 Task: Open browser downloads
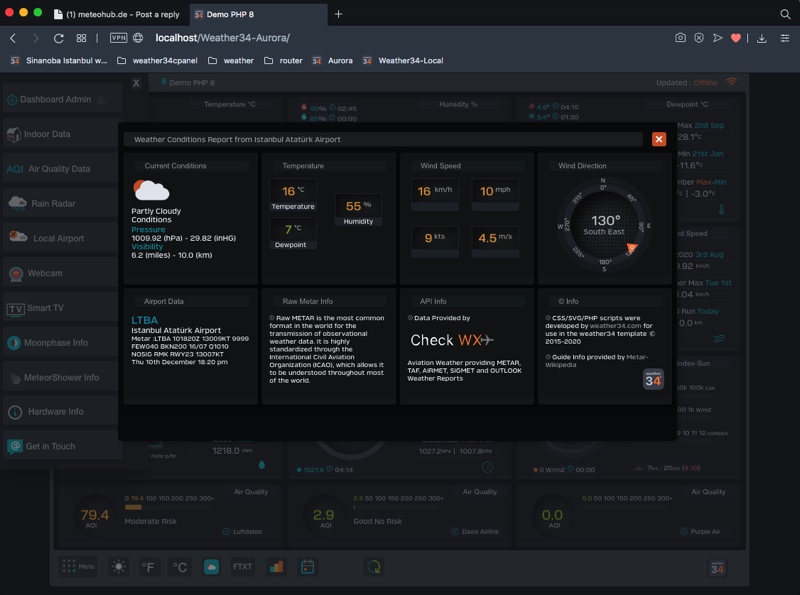click(761, 38)
